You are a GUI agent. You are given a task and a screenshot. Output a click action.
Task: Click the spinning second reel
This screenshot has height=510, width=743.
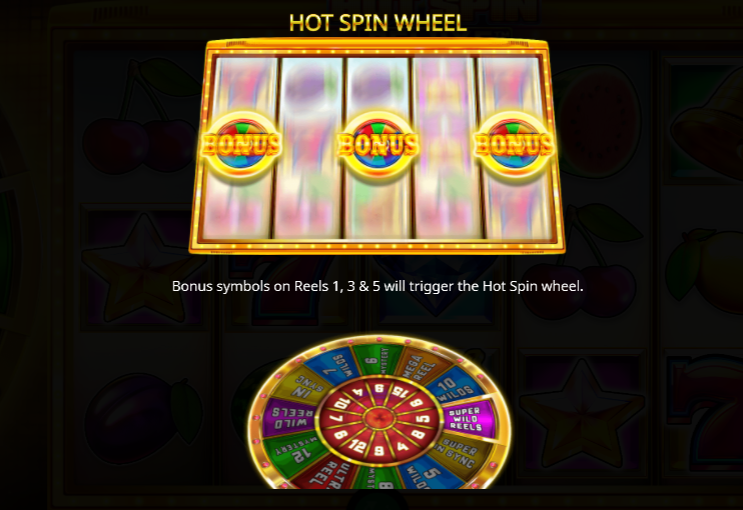(309, 148)
